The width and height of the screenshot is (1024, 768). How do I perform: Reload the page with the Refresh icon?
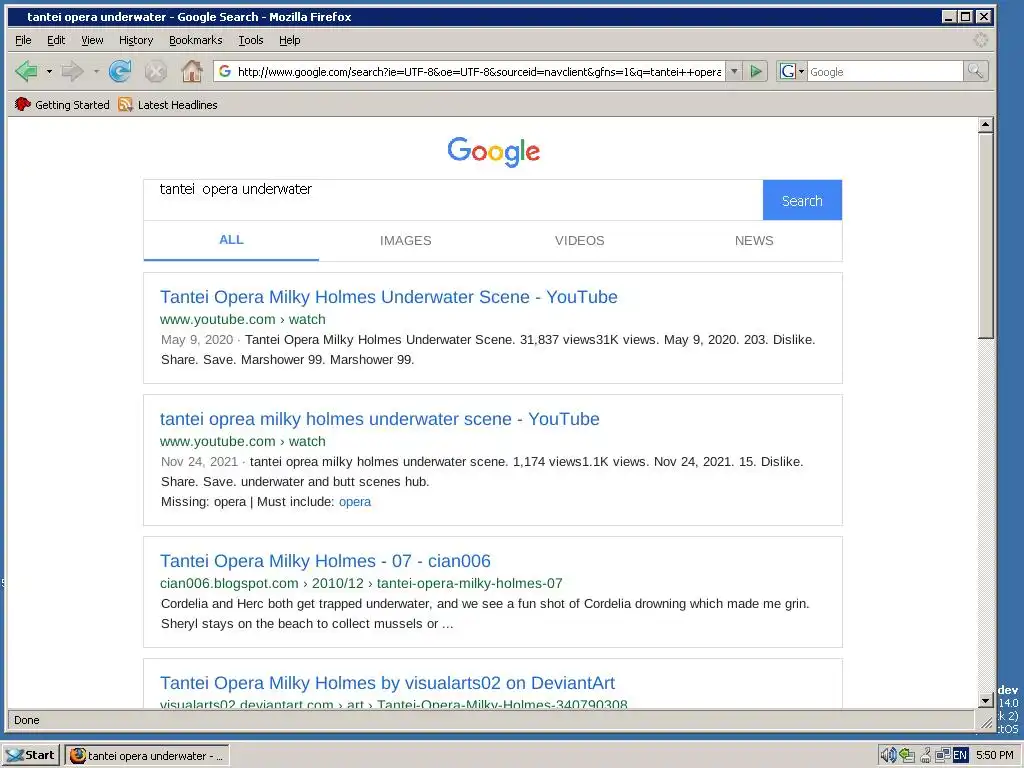pos(120,71)
